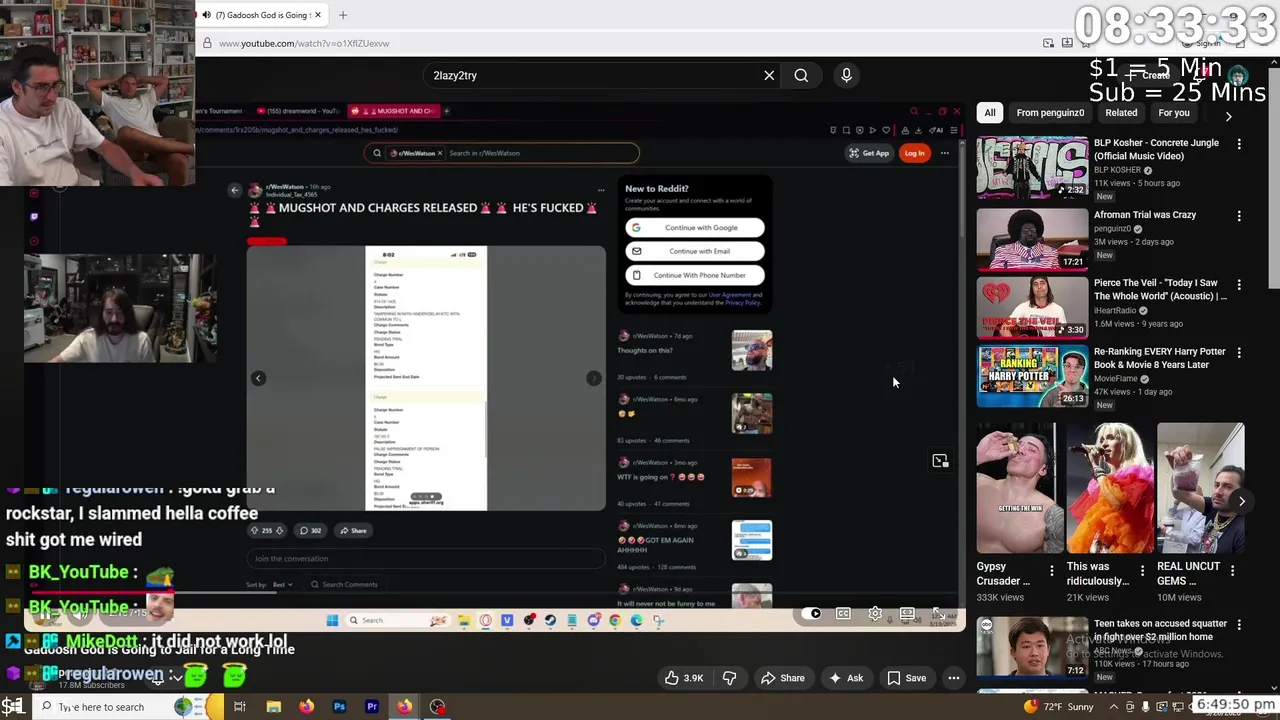
Task: Select the All filter chip
Action: 990,113
